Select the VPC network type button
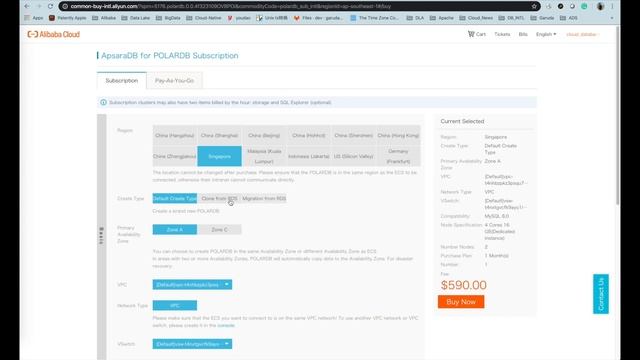 [175, 305]
